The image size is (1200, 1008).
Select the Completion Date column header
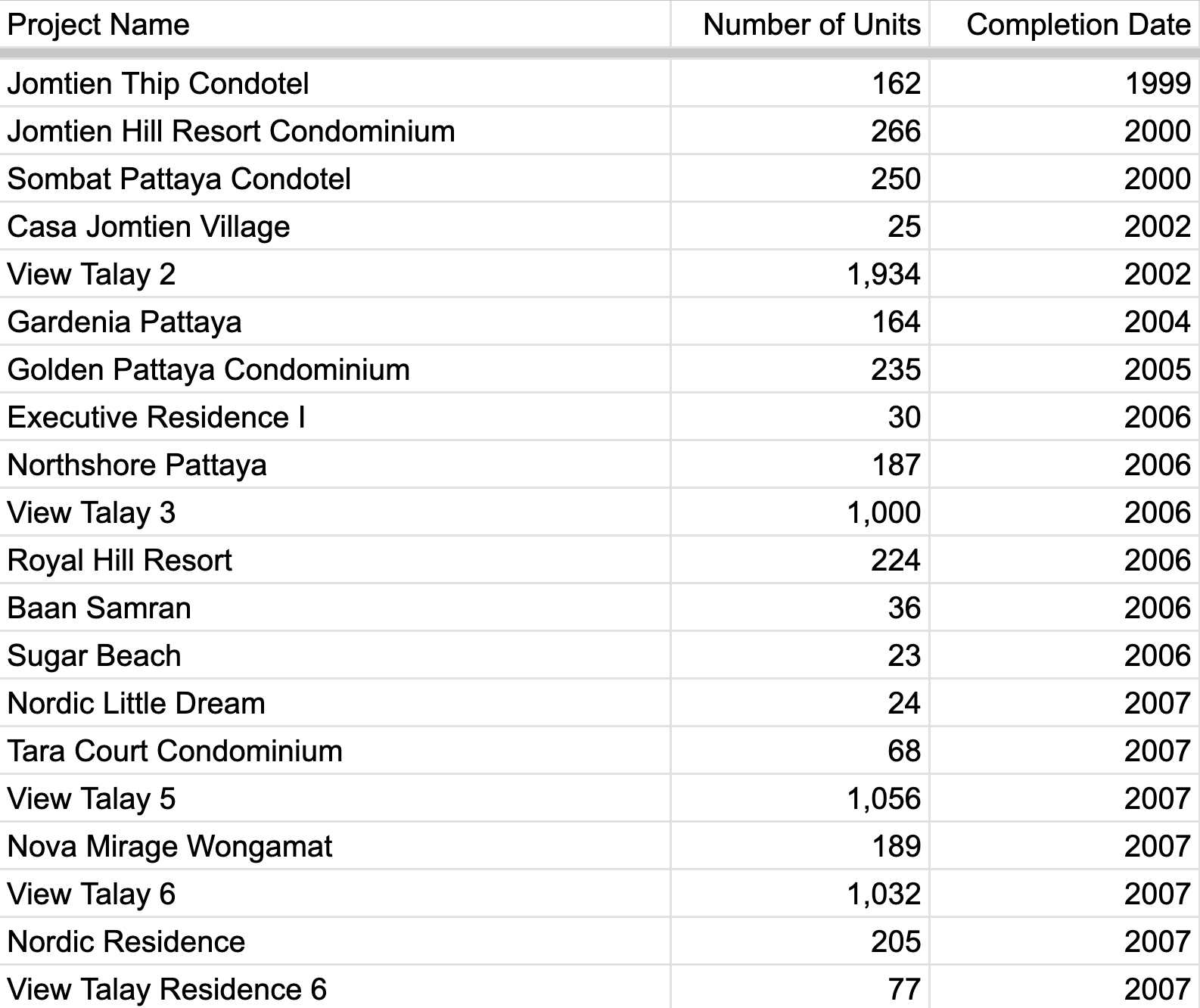(x=1065, y=24)
